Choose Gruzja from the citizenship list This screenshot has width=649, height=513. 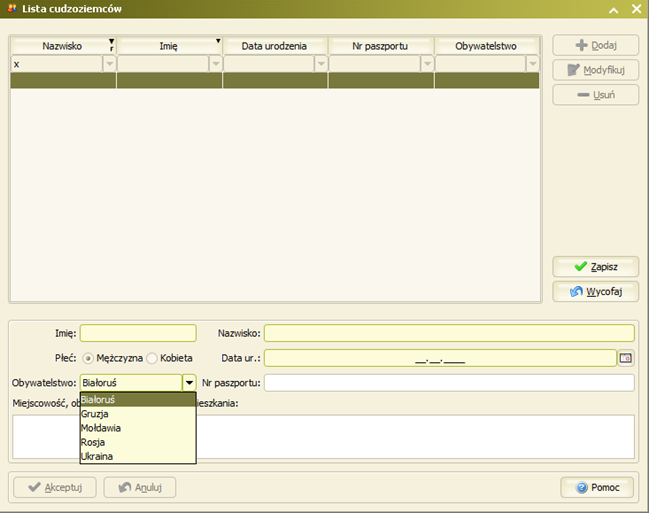tap(138, 414)
